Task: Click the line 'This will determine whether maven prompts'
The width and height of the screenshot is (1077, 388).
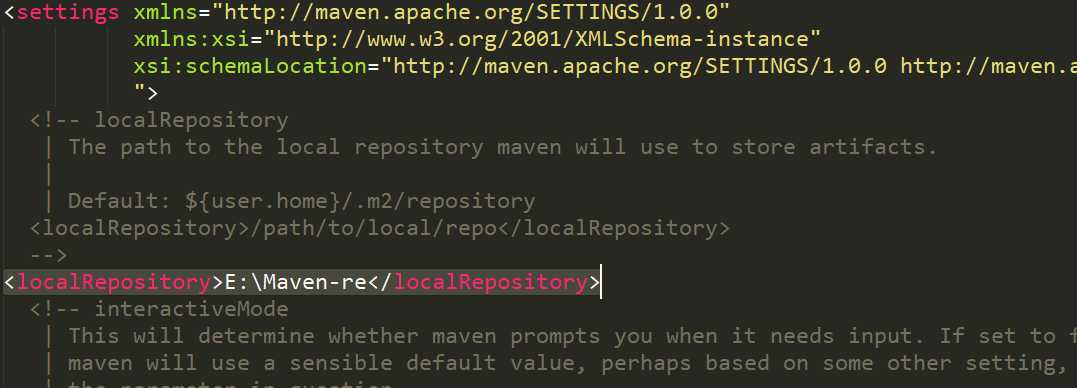Action: tap(571, 336)
